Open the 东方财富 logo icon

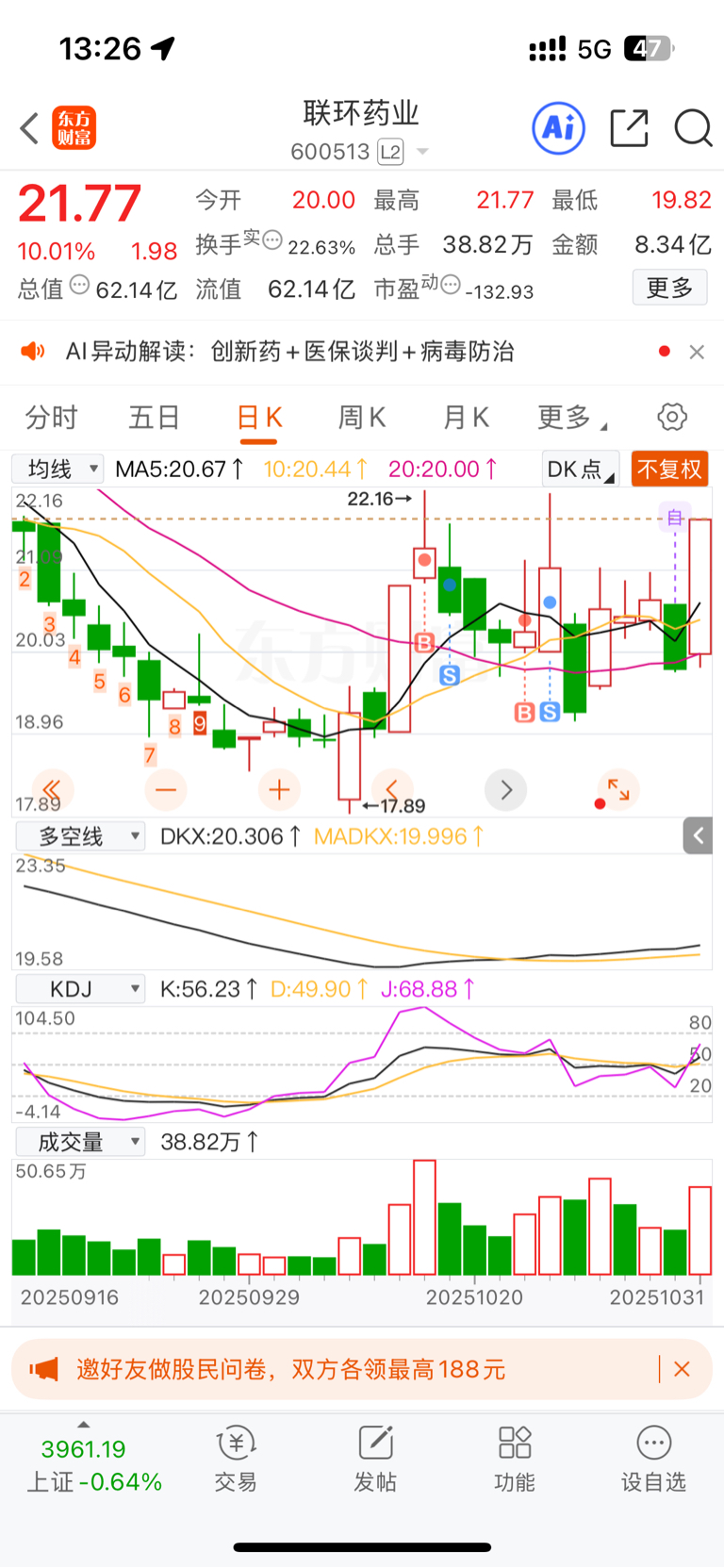click(x=74, y=128)
